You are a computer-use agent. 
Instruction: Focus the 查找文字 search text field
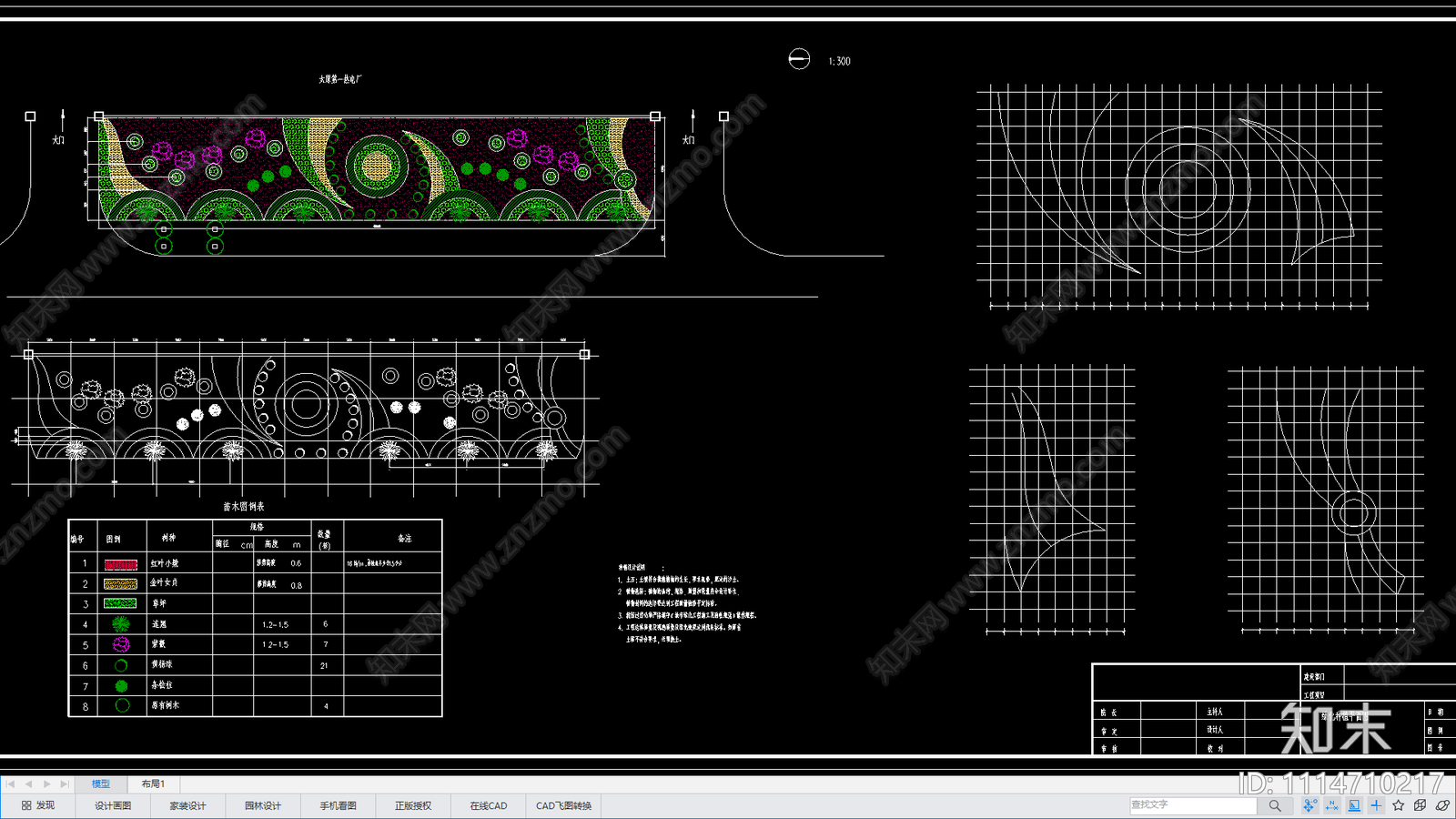[x=1193, y=805]
